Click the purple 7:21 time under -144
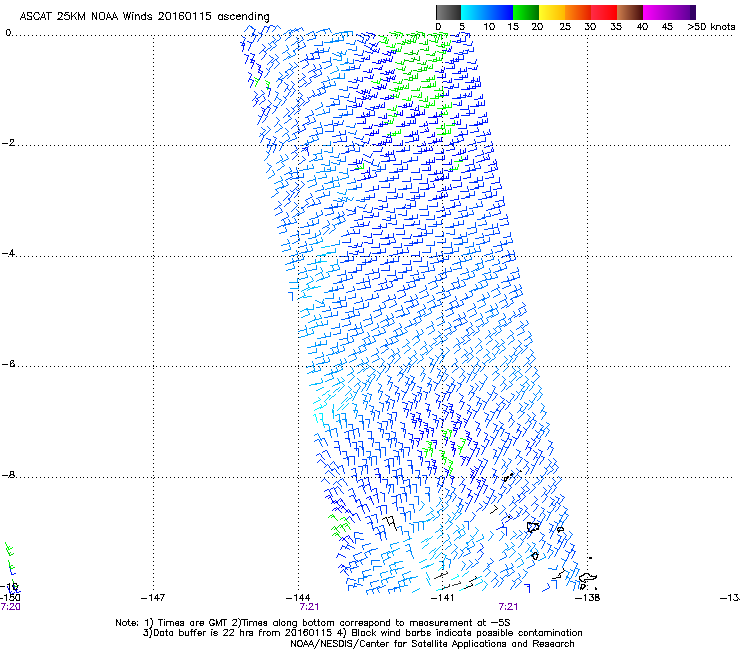This screenshot has width=740, height=650. click(x=310, y=607)
